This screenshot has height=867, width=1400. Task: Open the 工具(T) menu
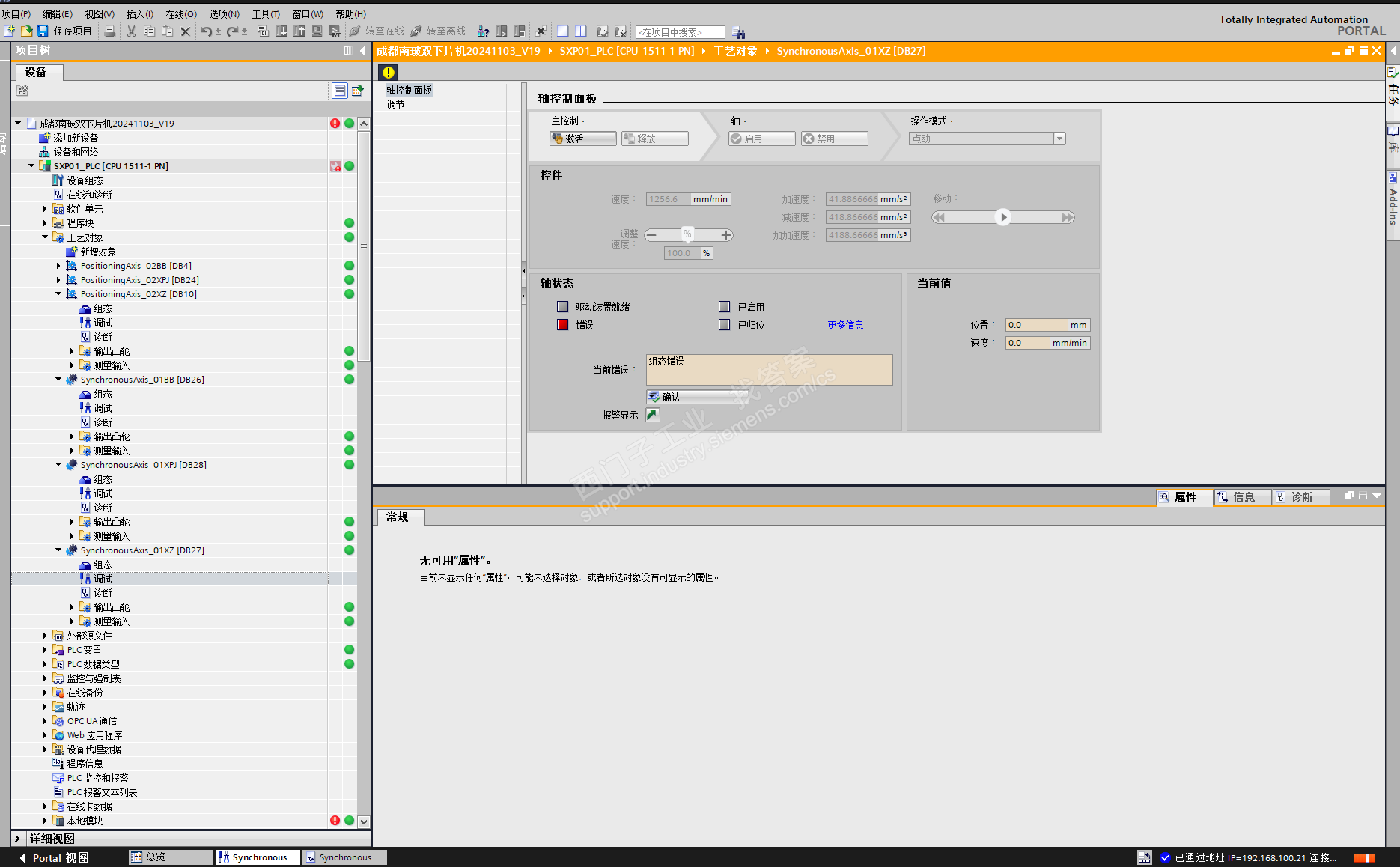(x=266, y=14)
